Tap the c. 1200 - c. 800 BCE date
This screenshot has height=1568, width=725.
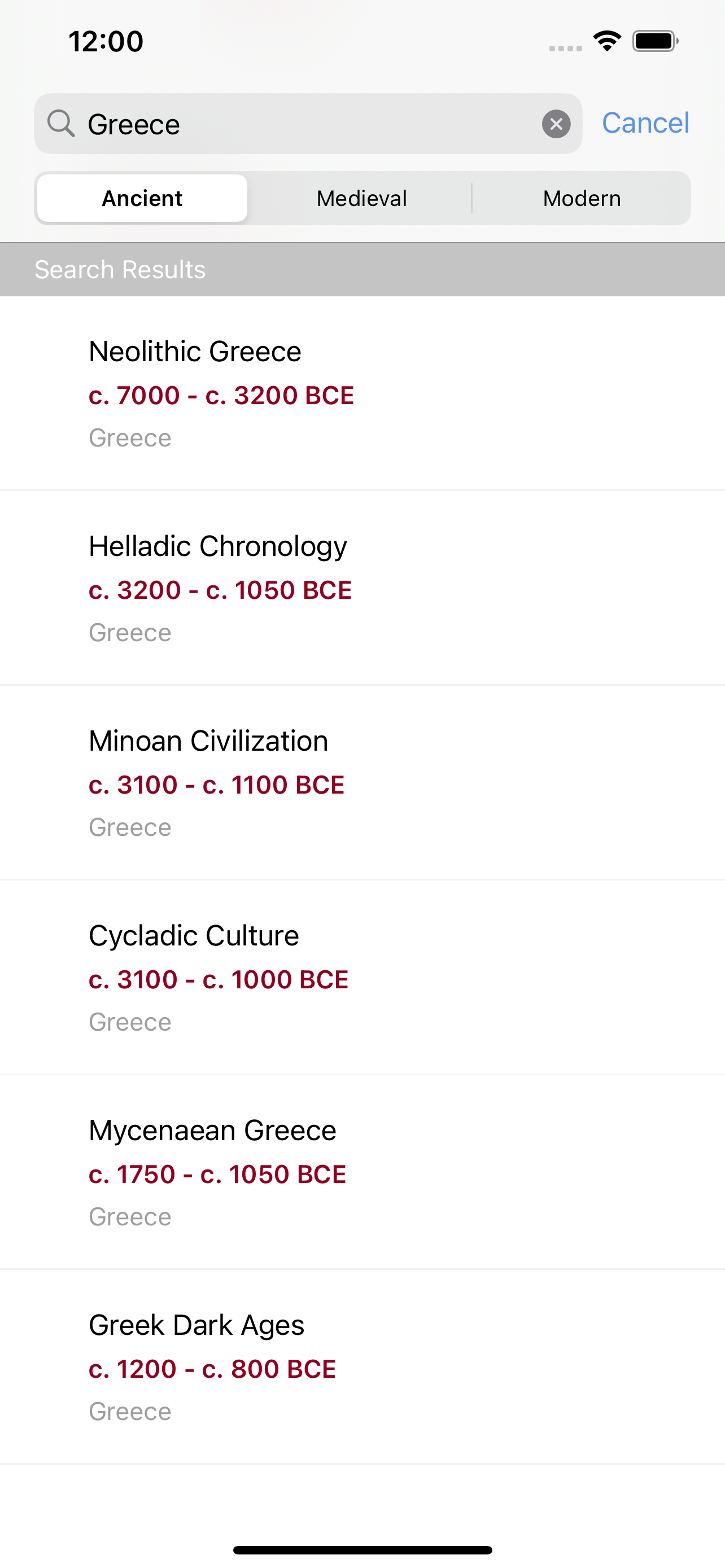212,1369
